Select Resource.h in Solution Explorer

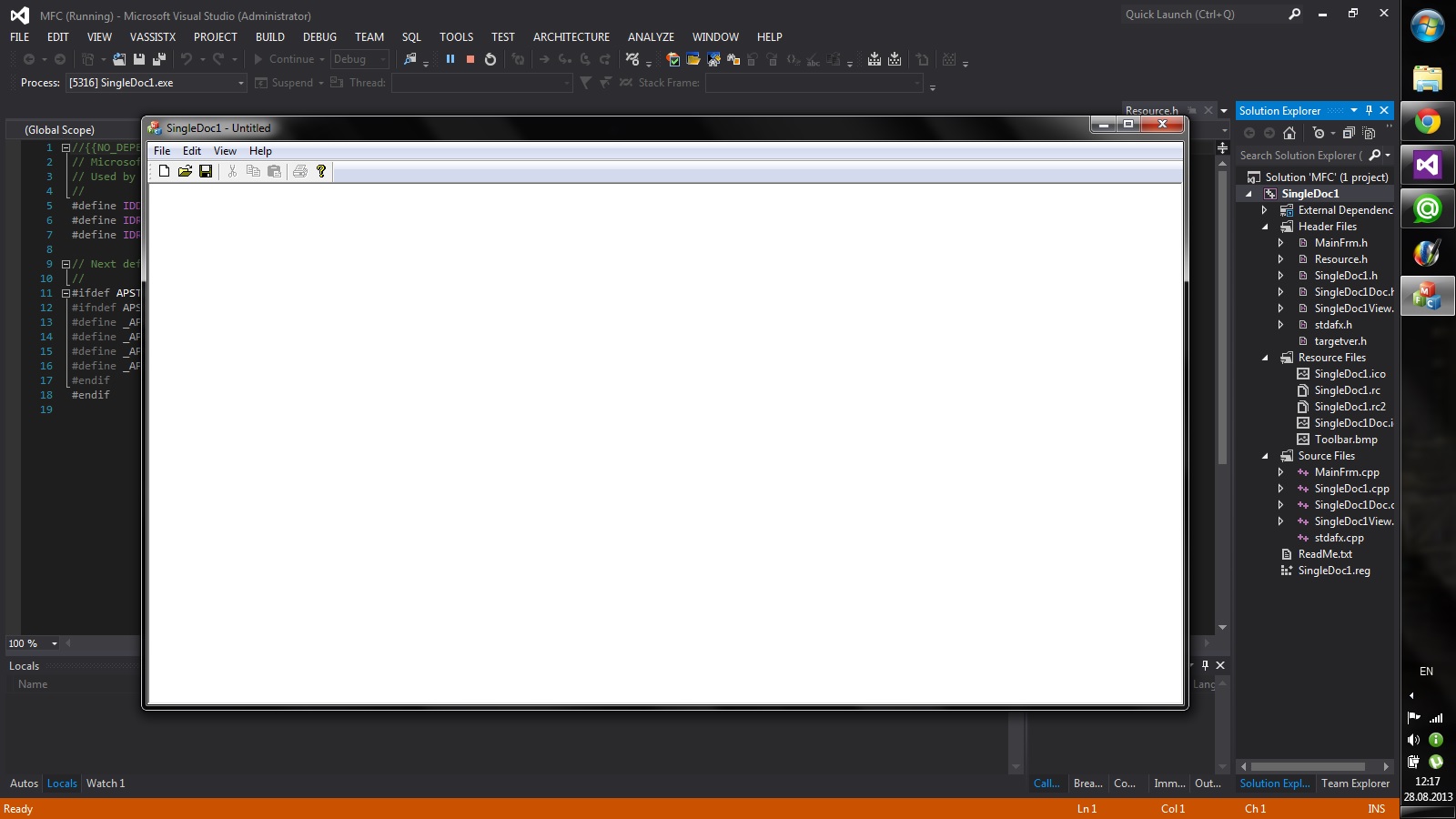[x=1340, y=259]
